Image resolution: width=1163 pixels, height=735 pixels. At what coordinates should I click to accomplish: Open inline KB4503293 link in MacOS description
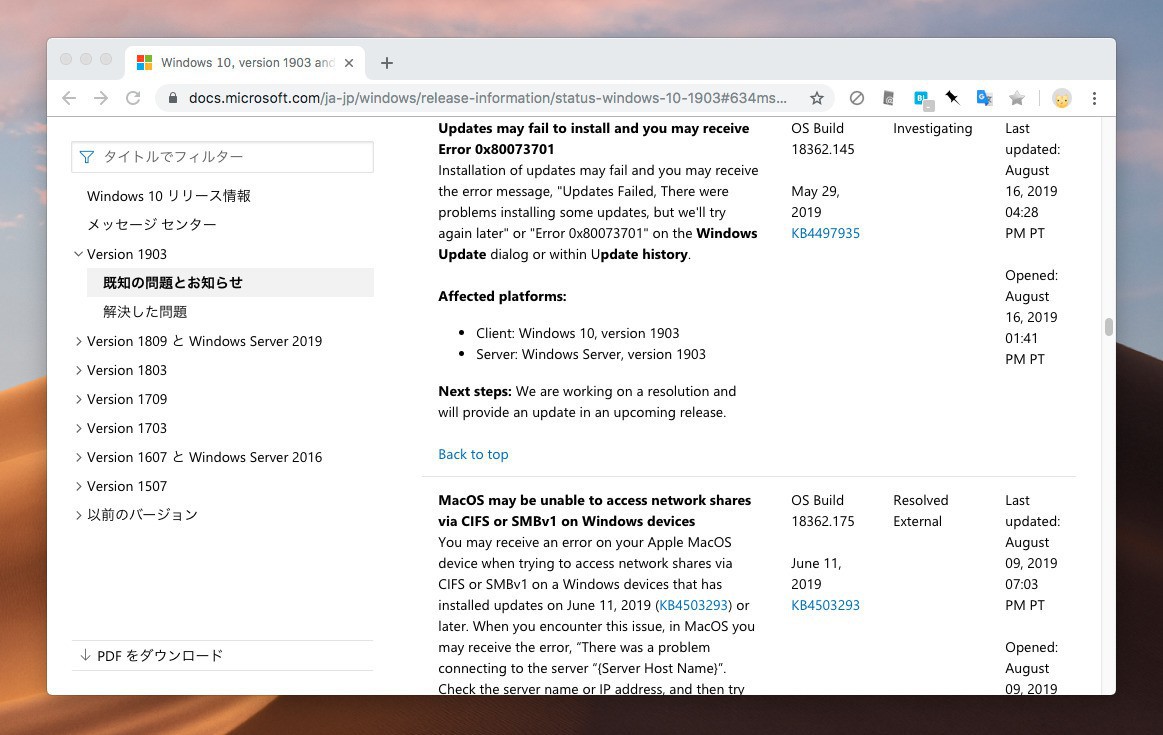point(693,605)
